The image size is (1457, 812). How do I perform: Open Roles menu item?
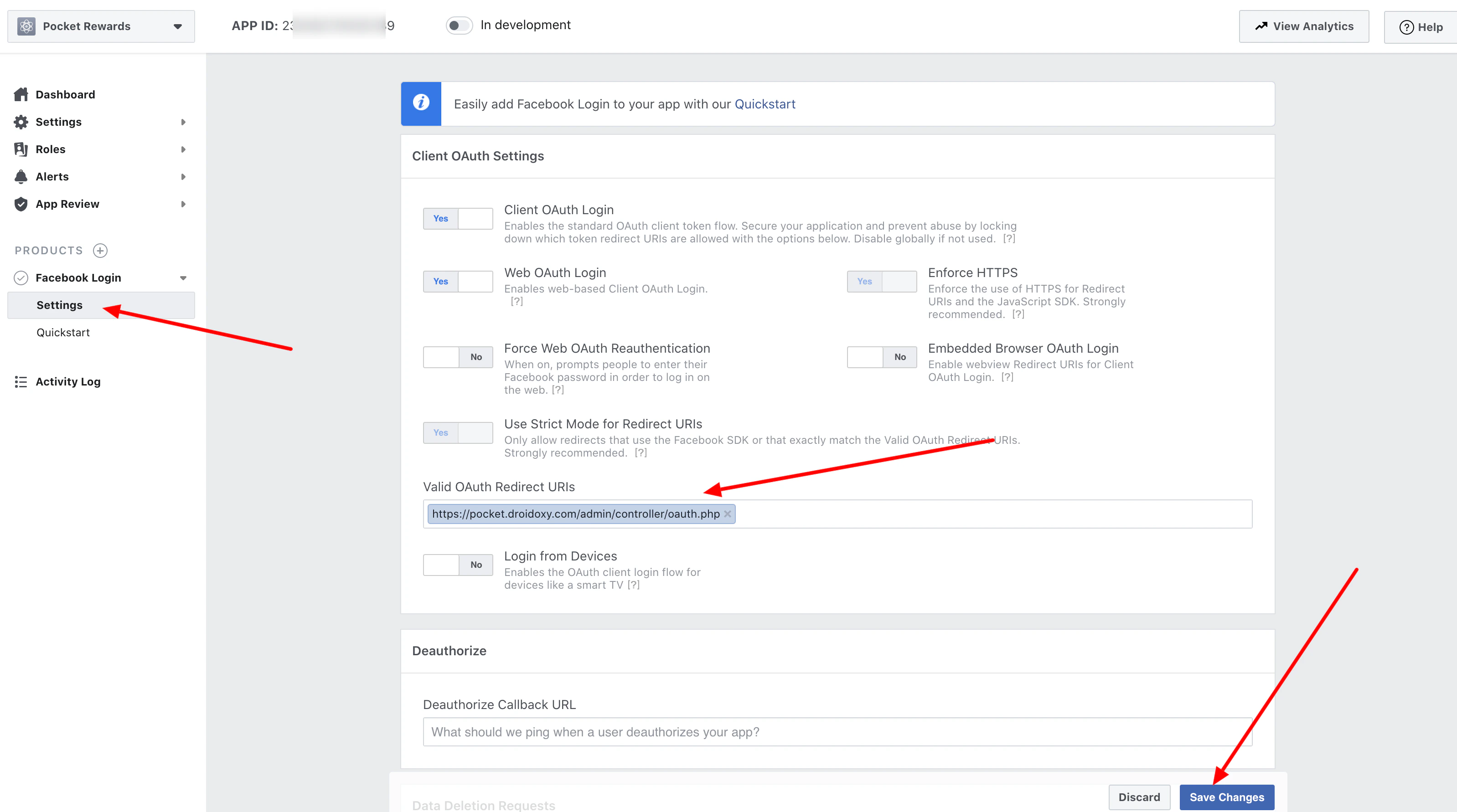[x=50, y=149]
